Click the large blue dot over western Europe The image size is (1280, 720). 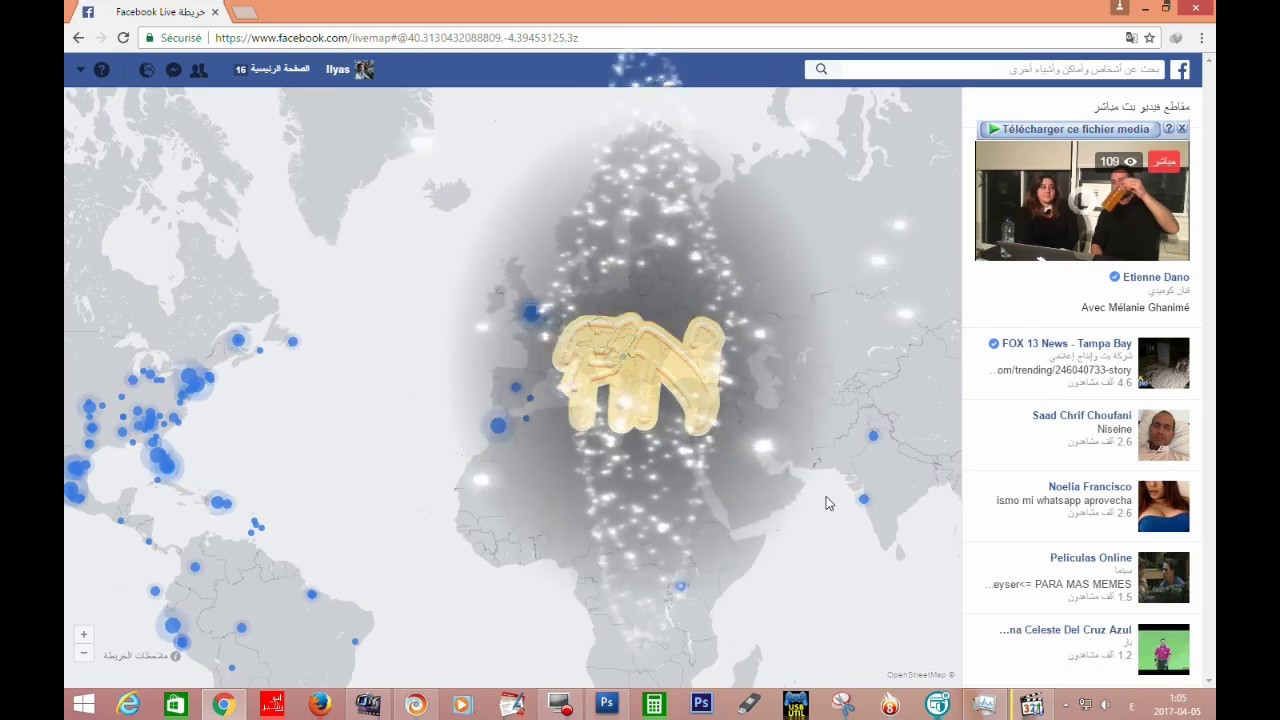(x=531, y=313)
